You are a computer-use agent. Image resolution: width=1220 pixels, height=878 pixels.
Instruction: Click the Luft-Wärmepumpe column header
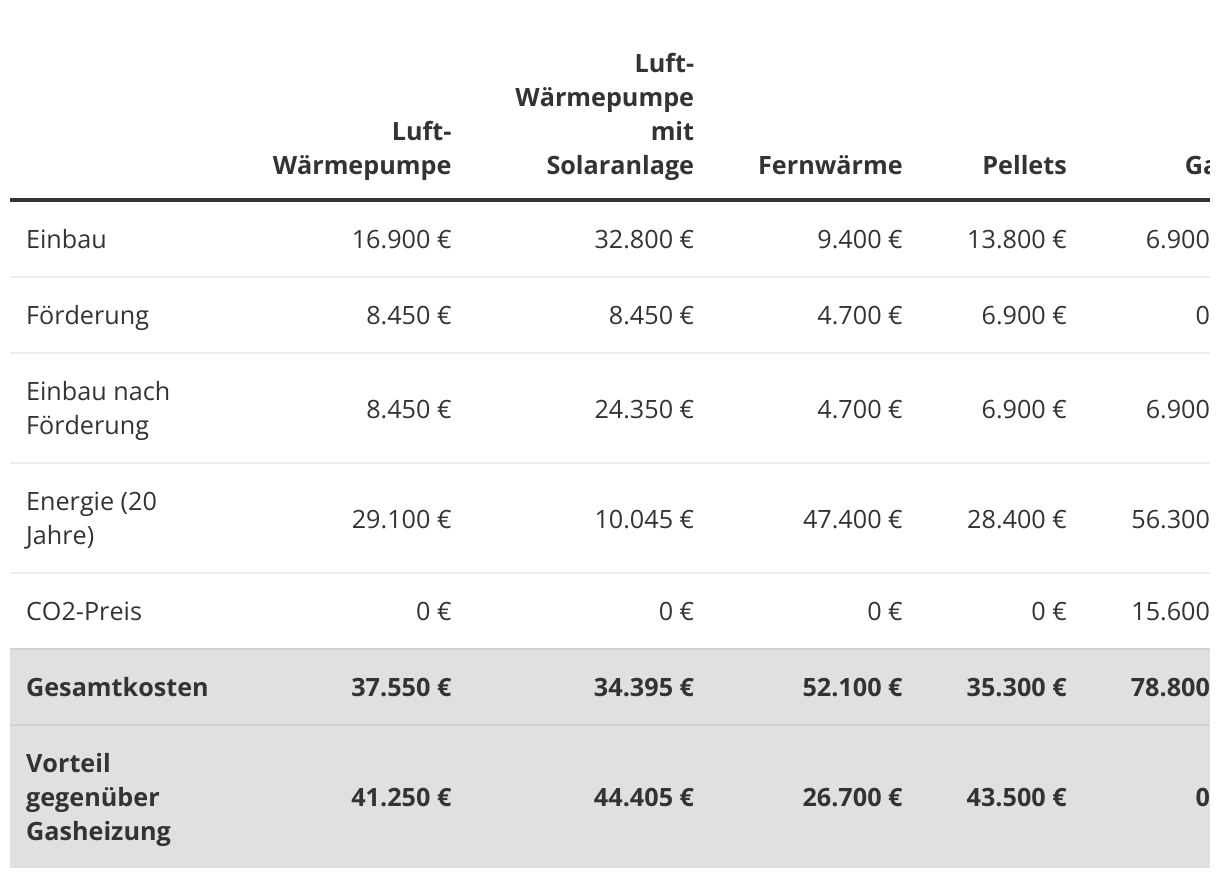362,148
